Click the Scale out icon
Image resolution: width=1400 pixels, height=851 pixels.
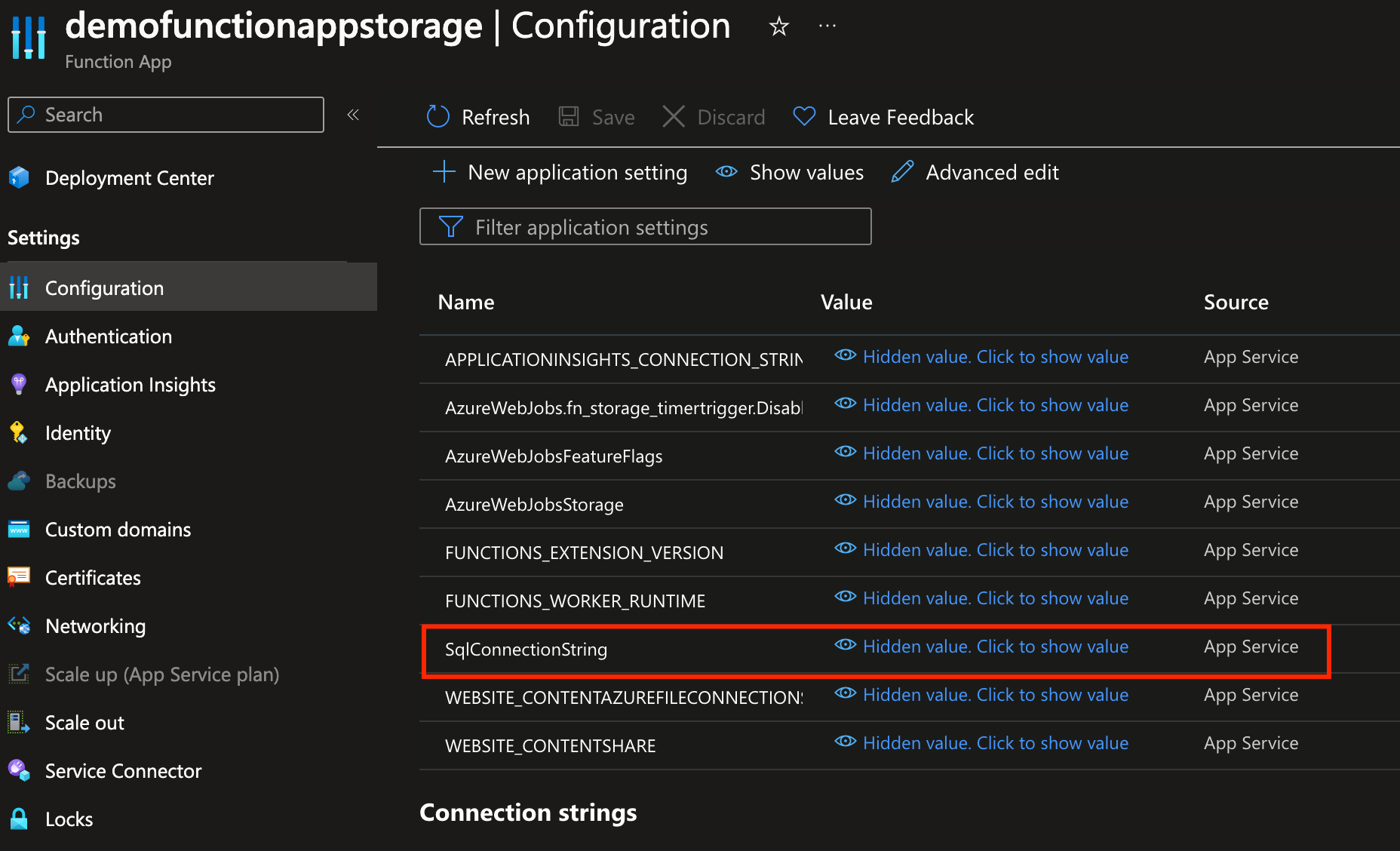pyautogui.click(x=19, y=722)
